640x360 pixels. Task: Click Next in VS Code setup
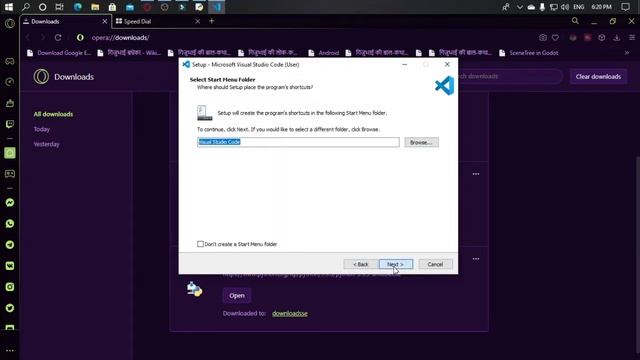(x=396, y=264)
